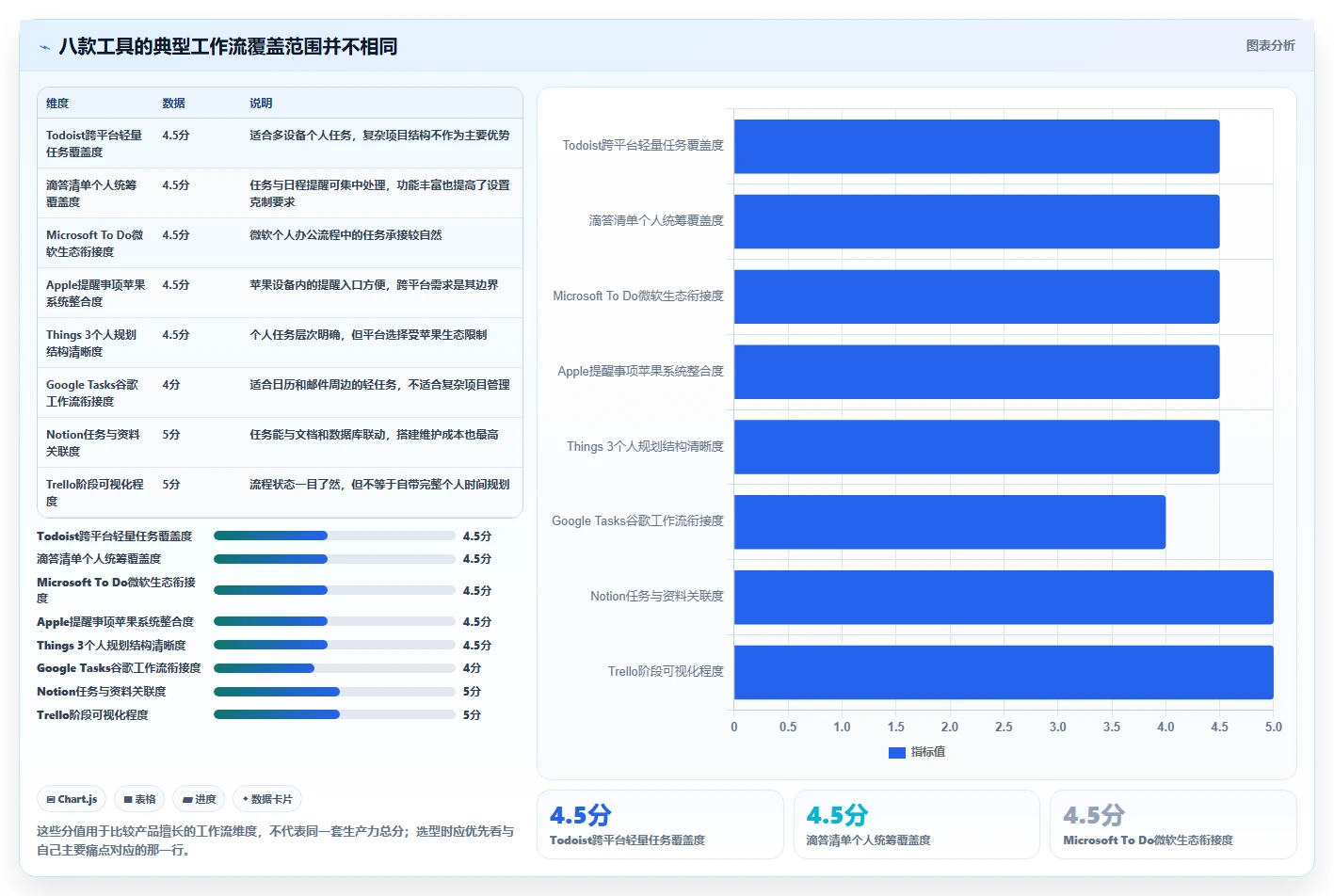Toggle the 指标值 legend swatch

pos(896,752)
